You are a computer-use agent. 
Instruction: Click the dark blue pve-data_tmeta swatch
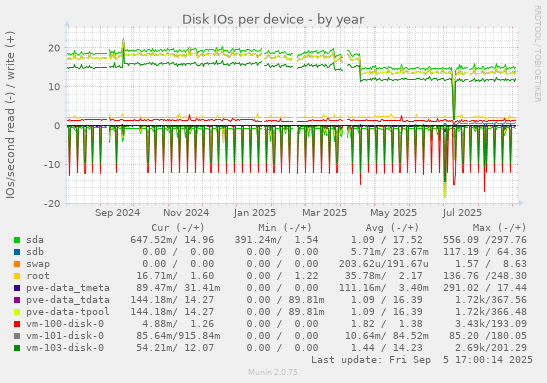17,288
